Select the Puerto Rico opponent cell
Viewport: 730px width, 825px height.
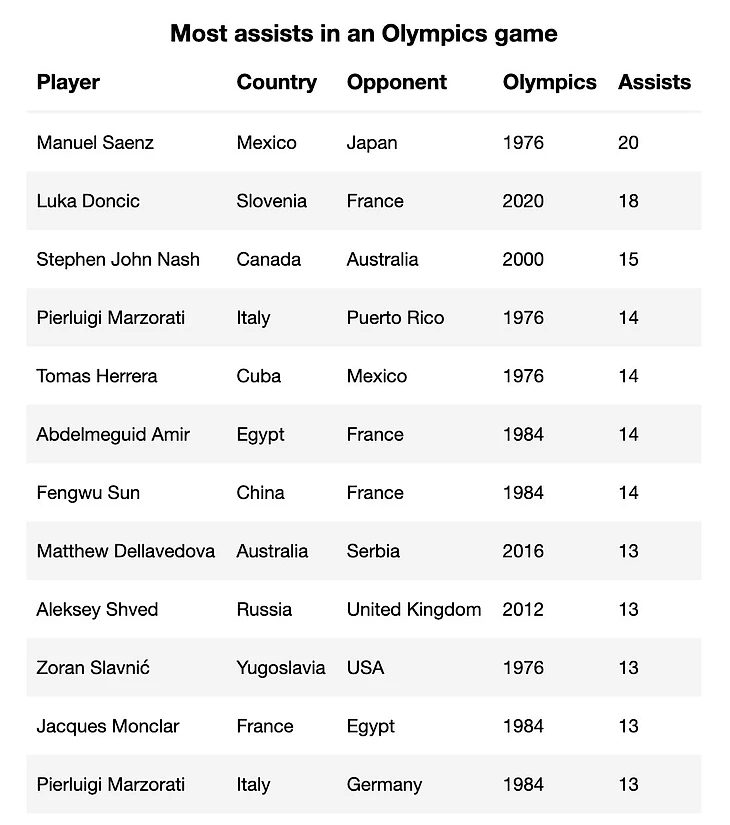395,318
